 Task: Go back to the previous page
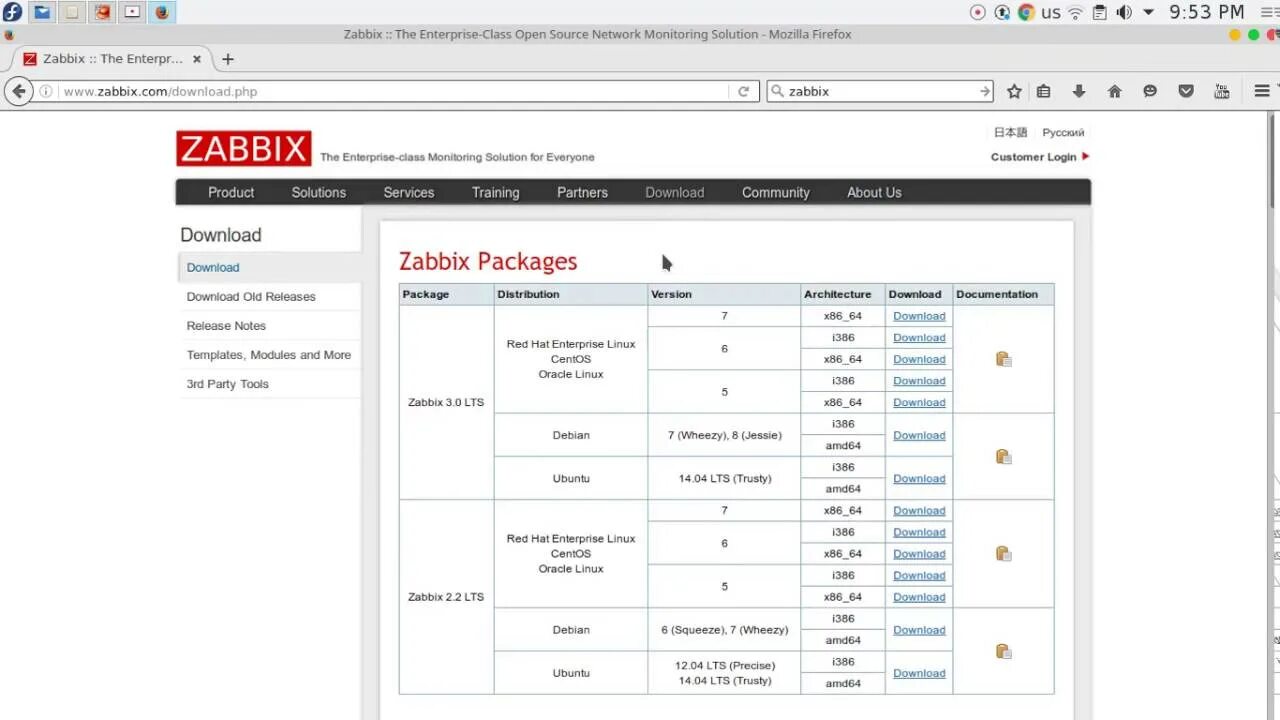18,91
